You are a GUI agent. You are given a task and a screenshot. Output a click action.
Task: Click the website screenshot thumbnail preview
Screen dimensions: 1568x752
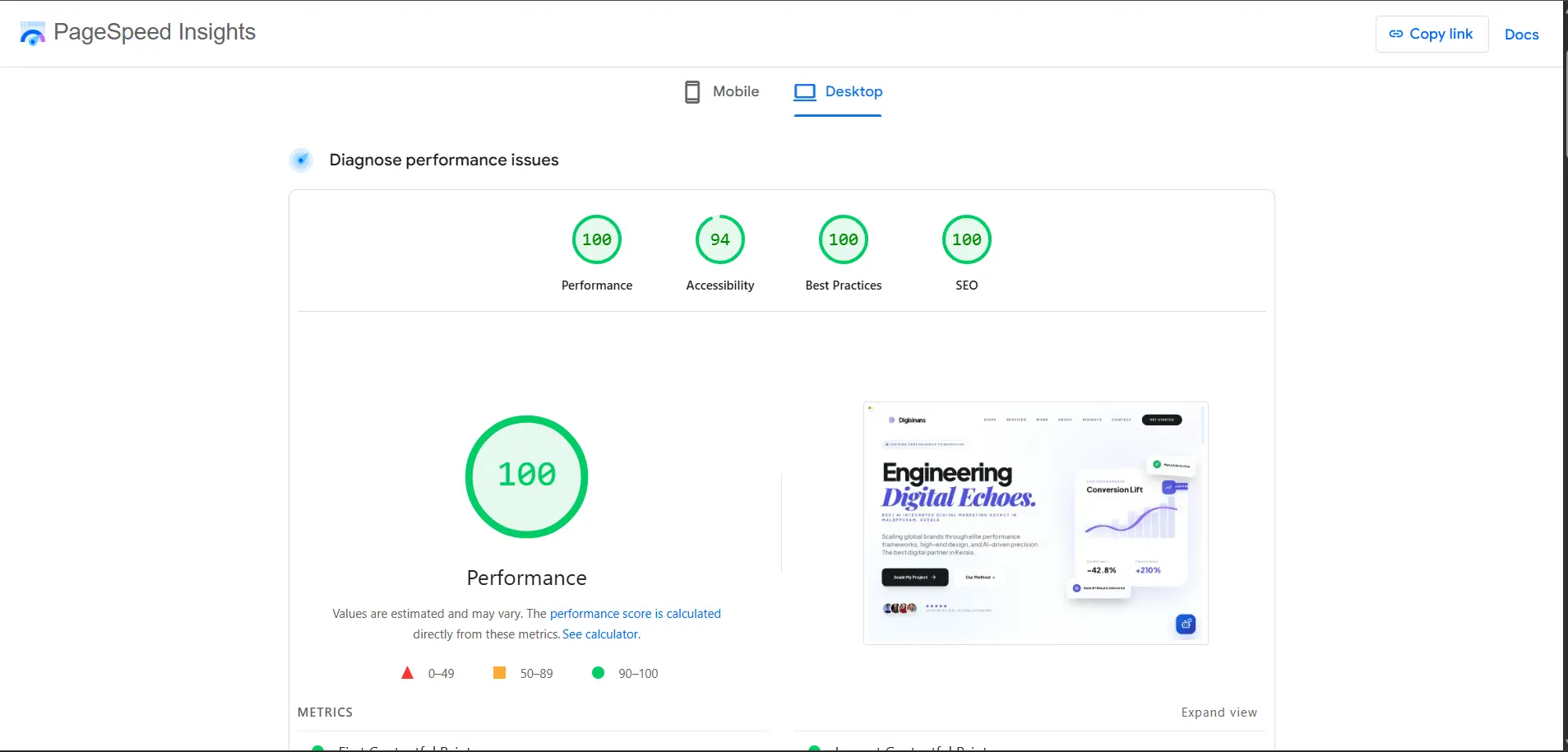(x=1034, y=523)
